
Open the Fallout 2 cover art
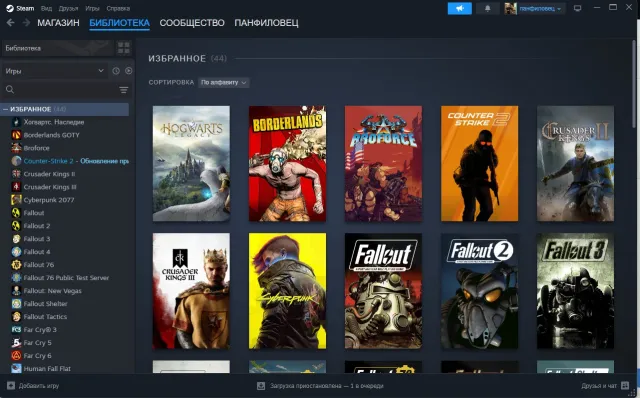tap(480, 291)
